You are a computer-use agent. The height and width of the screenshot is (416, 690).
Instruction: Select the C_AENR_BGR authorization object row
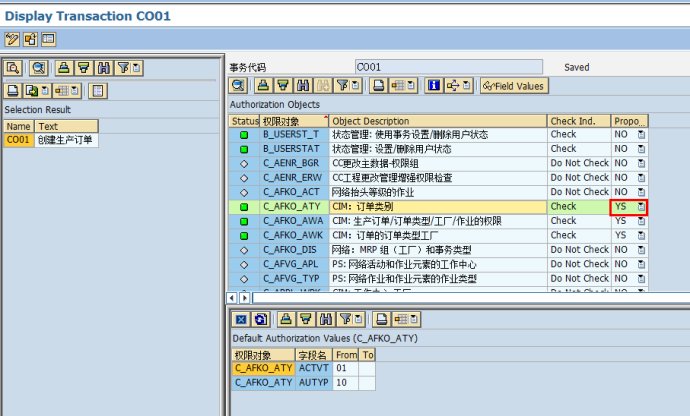click(x=294, y=163)
